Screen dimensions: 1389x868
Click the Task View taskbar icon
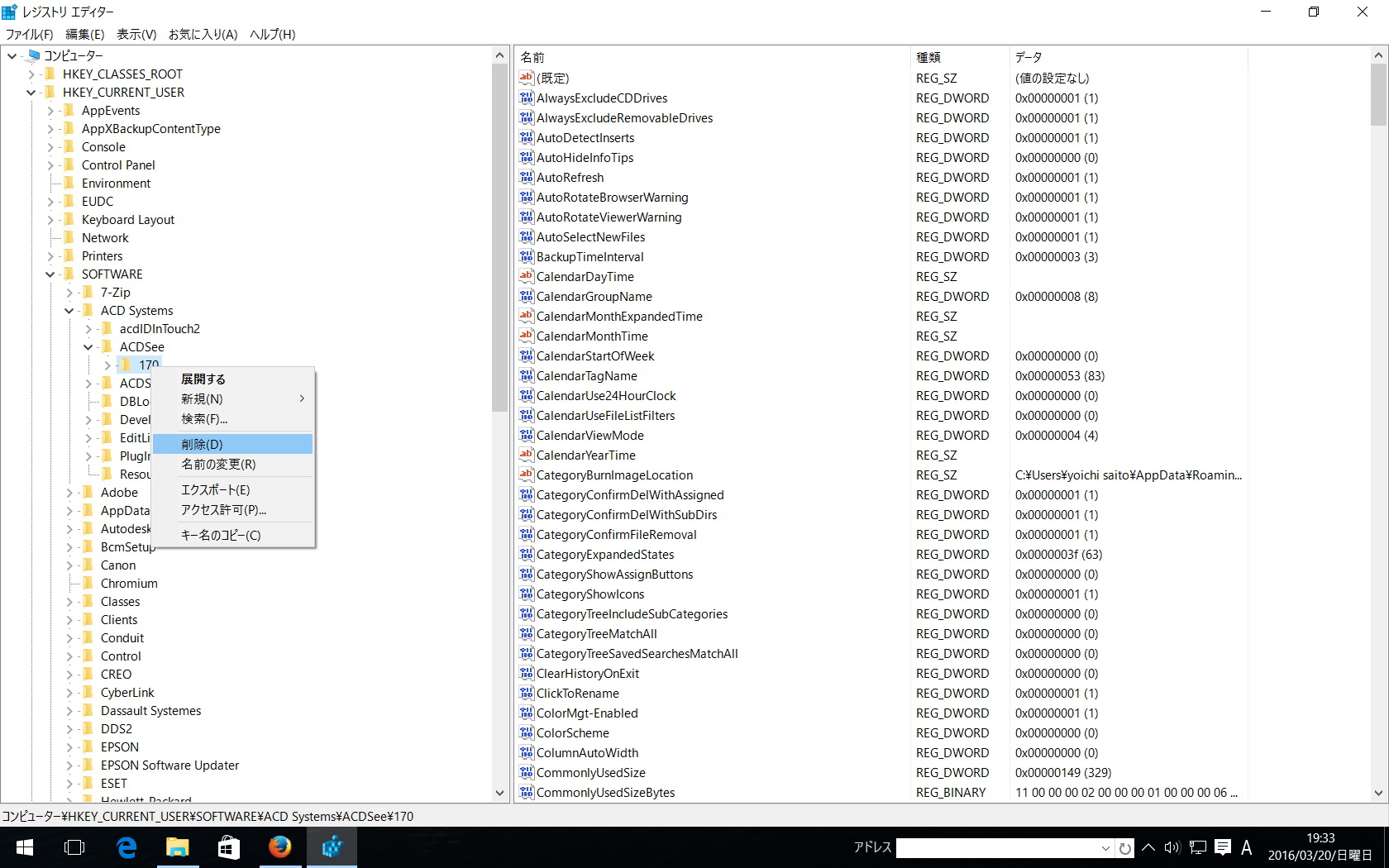point(74,847)
